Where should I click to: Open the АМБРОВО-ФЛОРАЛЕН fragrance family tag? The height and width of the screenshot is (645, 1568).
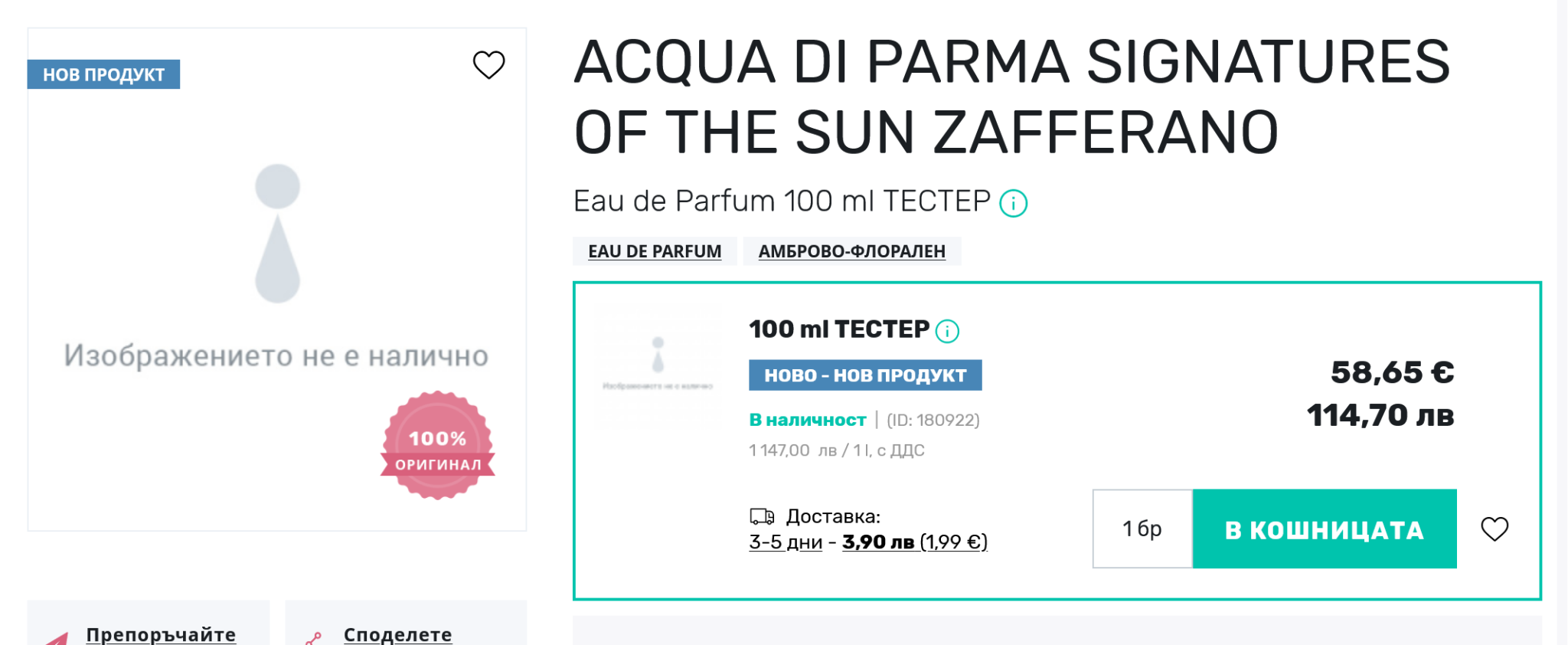[x=851, y=251]
